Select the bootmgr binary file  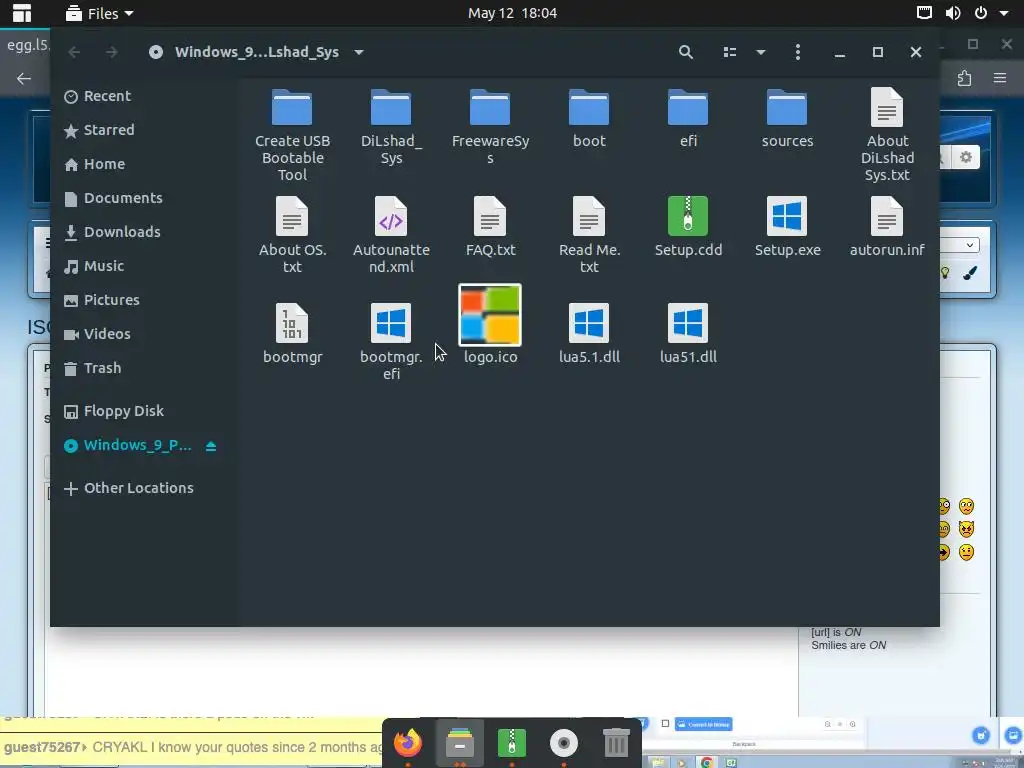tap(292, 333)
